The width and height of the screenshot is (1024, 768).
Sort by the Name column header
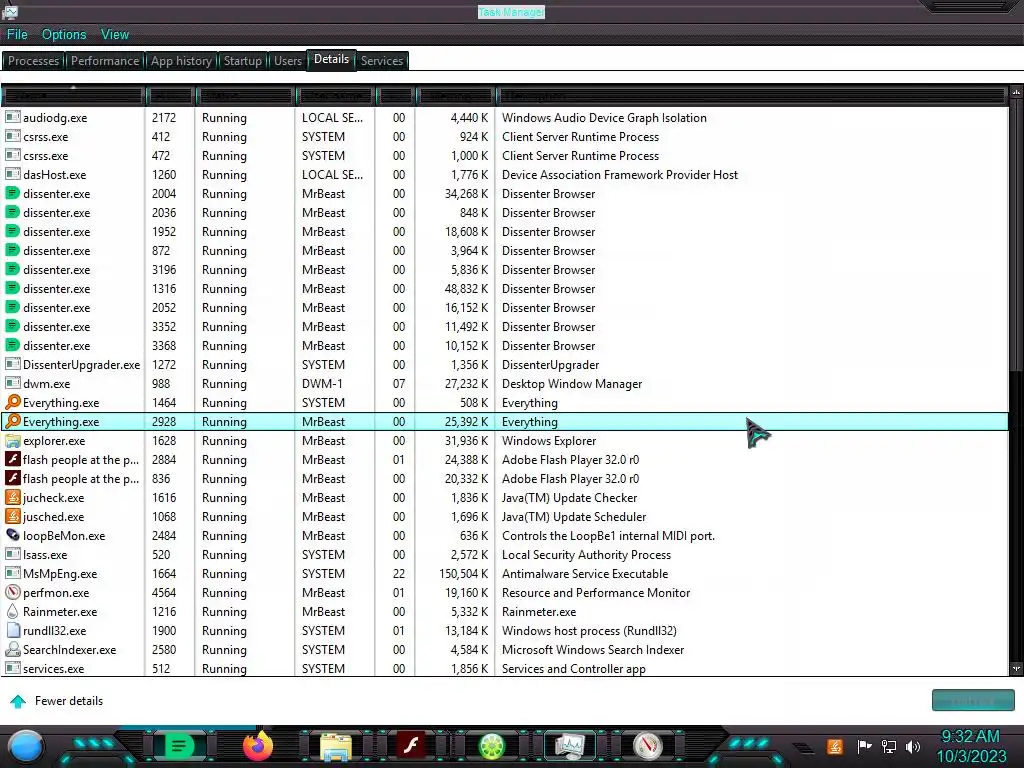(x=72, y=96)
